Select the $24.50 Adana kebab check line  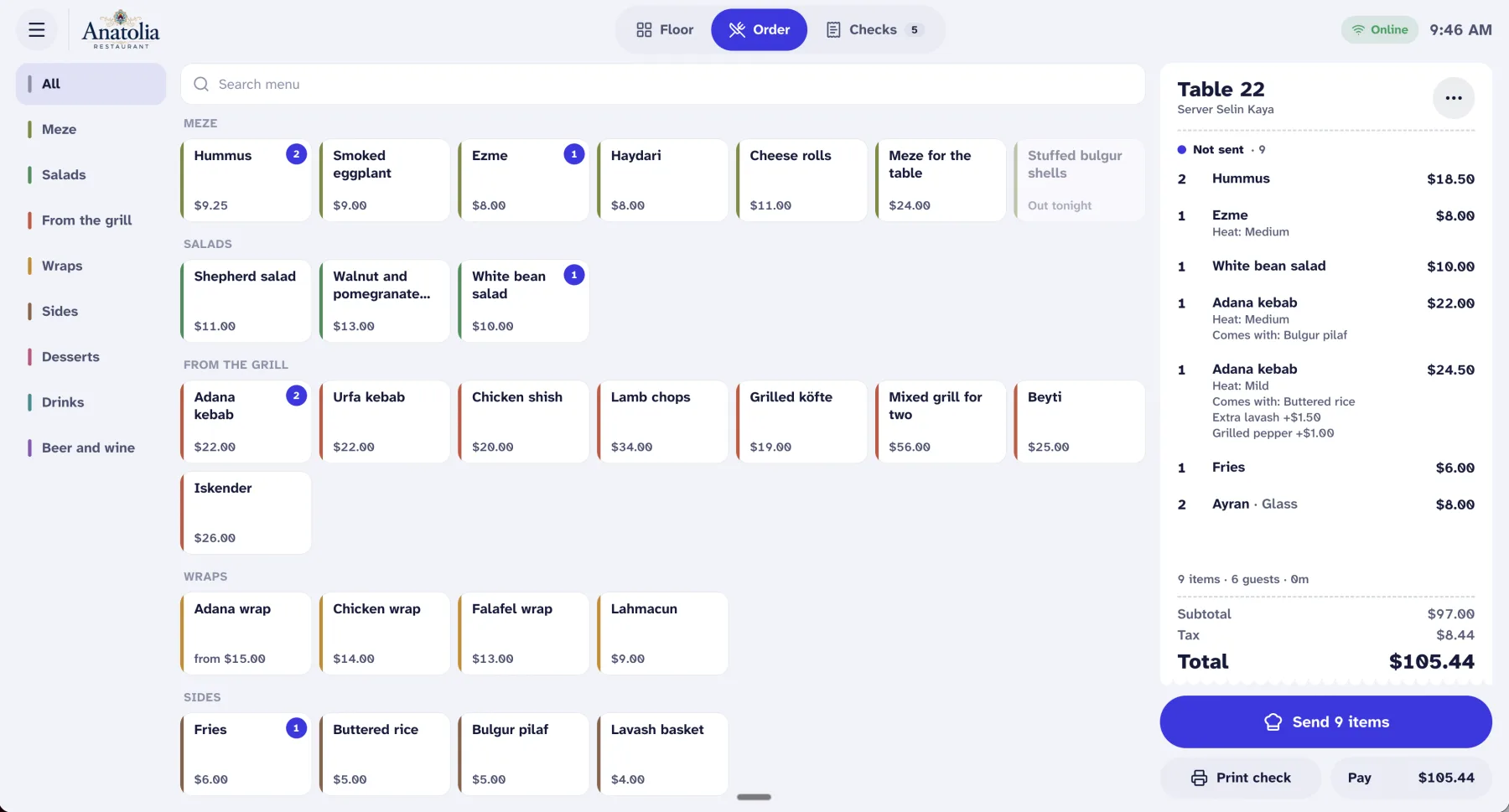(1325, 401)
